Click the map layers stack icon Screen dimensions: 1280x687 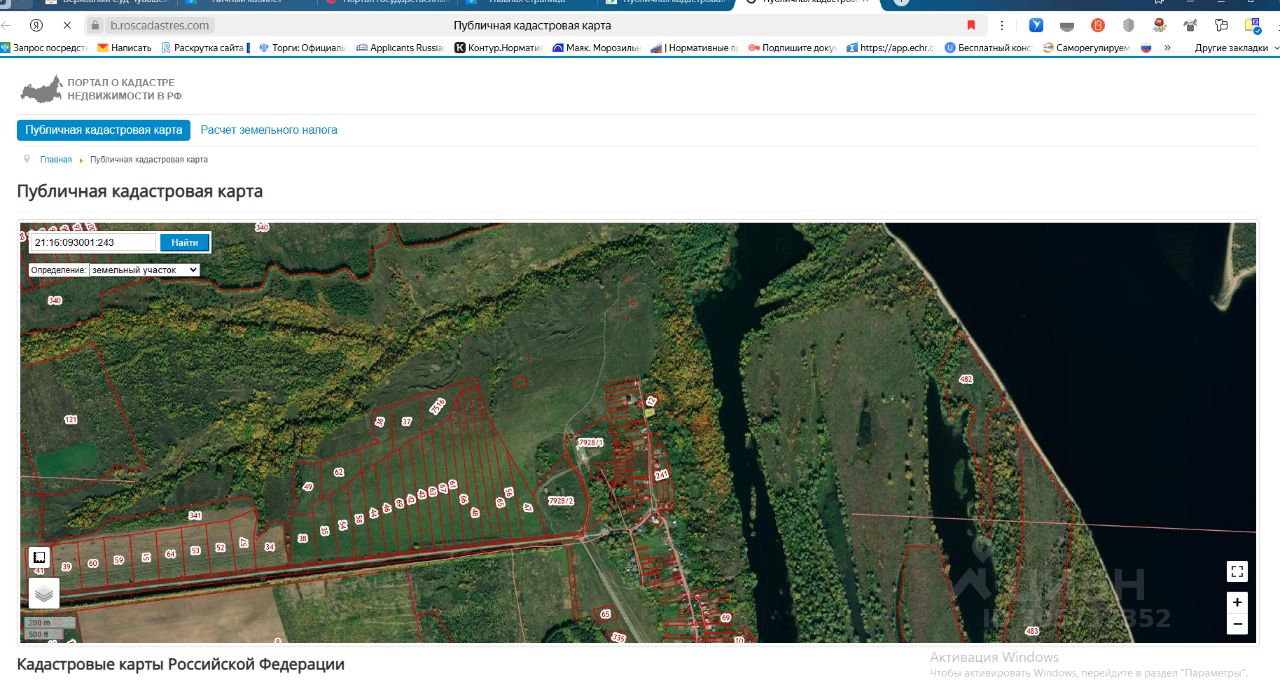coord(43,593)
